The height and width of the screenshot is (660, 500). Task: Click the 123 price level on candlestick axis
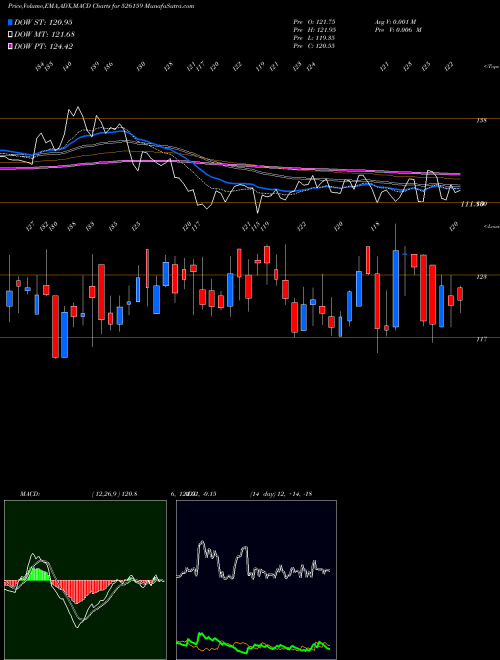pos(481,277)
